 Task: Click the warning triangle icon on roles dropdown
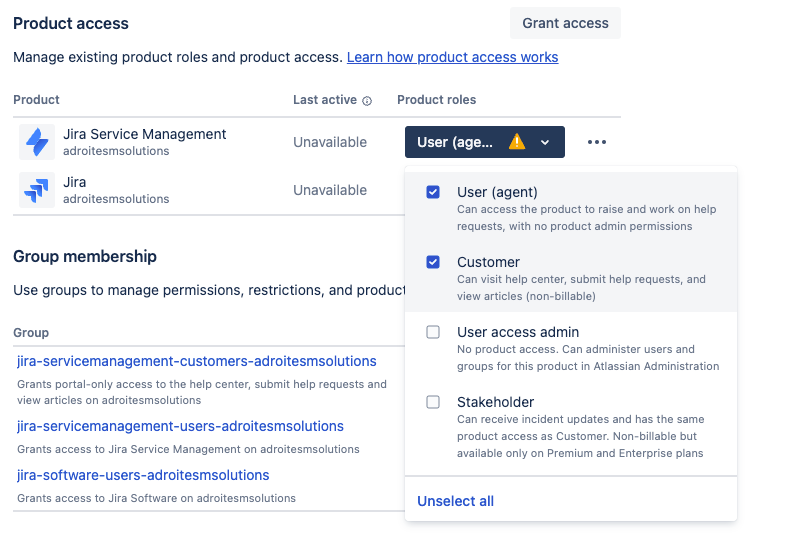(x=517, y=142)
